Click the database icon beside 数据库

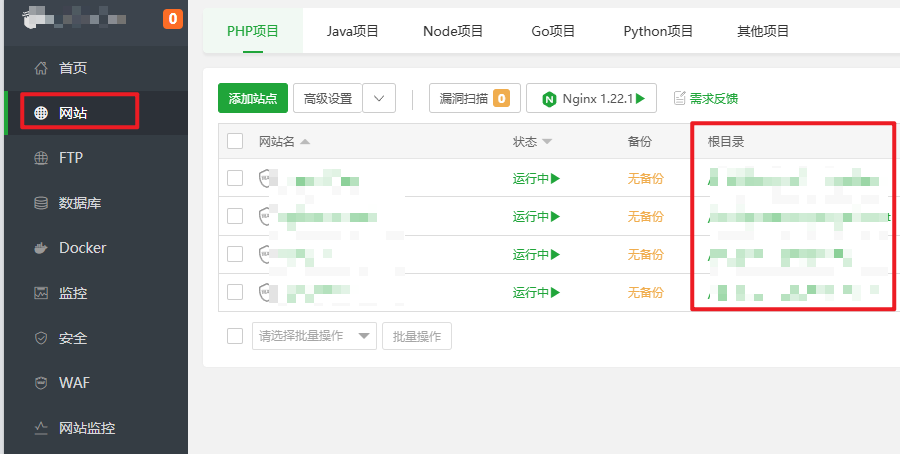41,203
